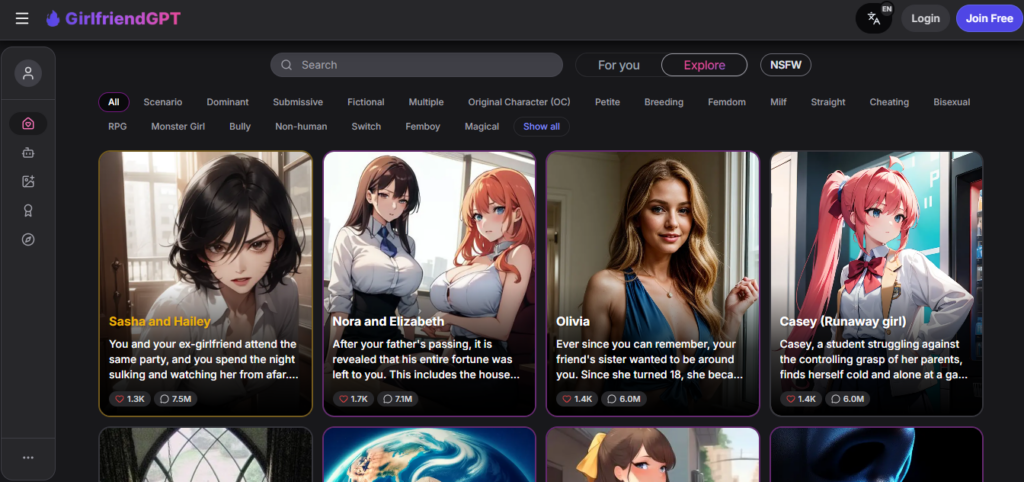
Task: Open the Sasha and Hailey character card
Action: coord(206,283)
